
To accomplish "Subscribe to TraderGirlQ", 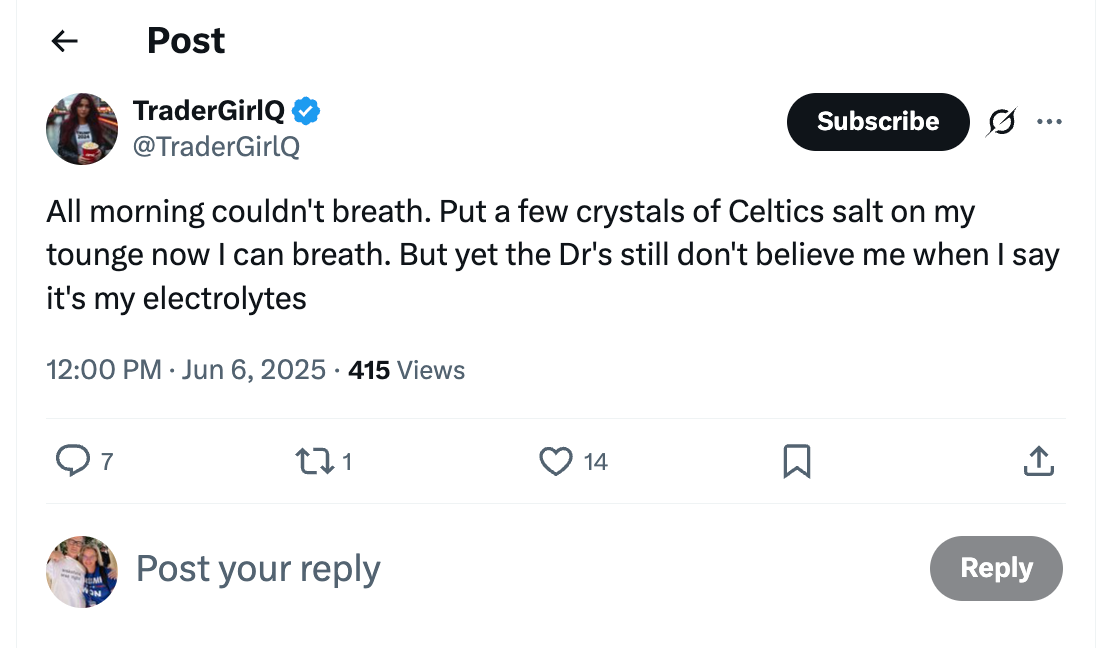I will tap(878, 122).
